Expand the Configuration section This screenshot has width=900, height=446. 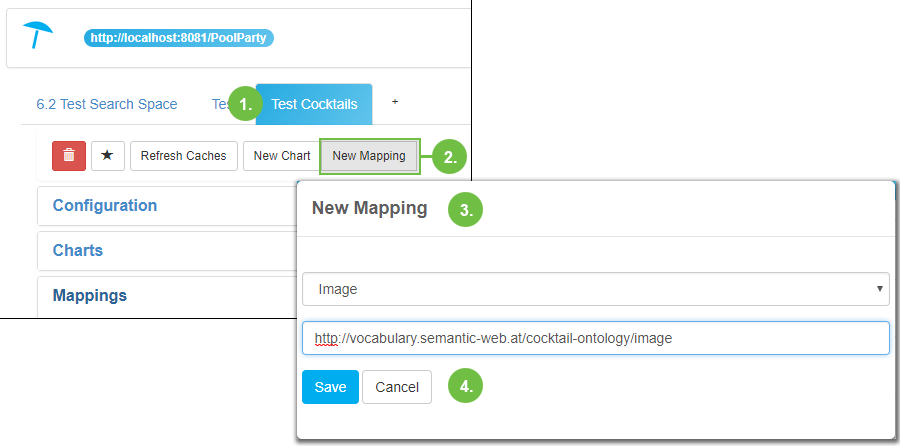click(x=105, y=205)
